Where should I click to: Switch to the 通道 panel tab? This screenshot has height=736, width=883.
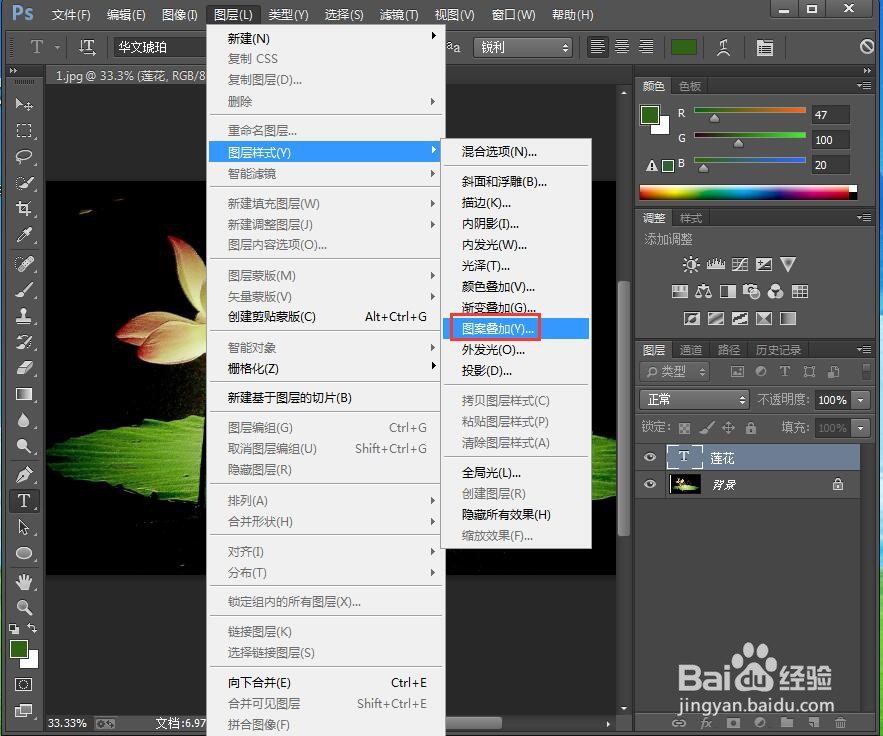tap(691, 350)
